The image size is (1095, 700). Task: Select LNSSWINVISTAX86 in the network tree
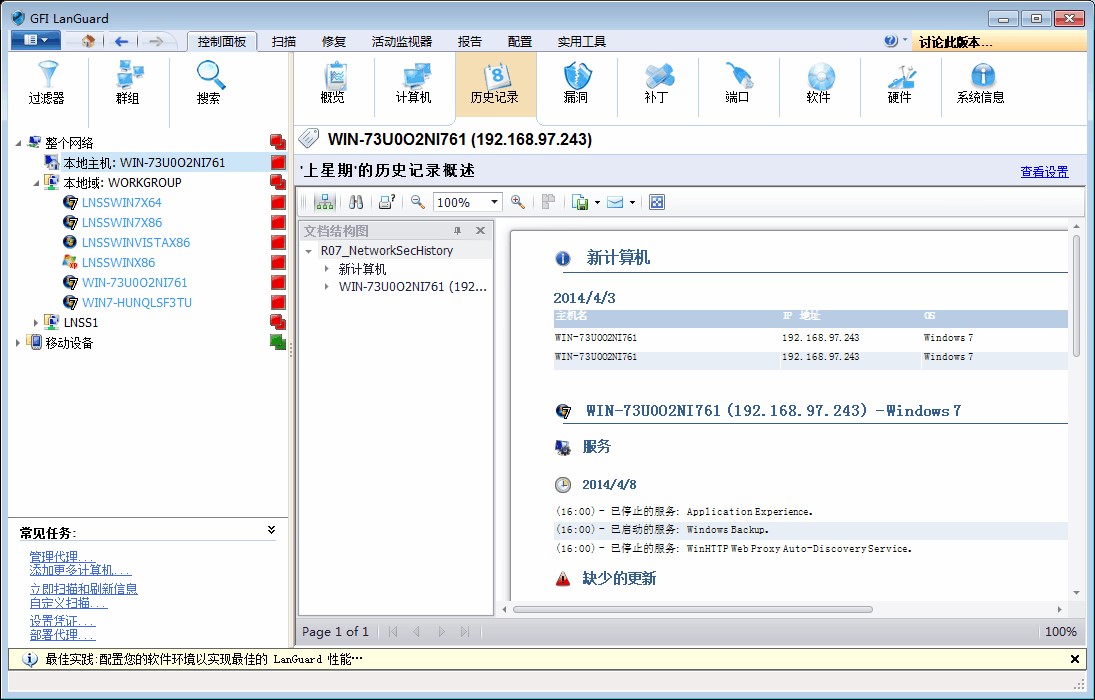pos(136,242)
